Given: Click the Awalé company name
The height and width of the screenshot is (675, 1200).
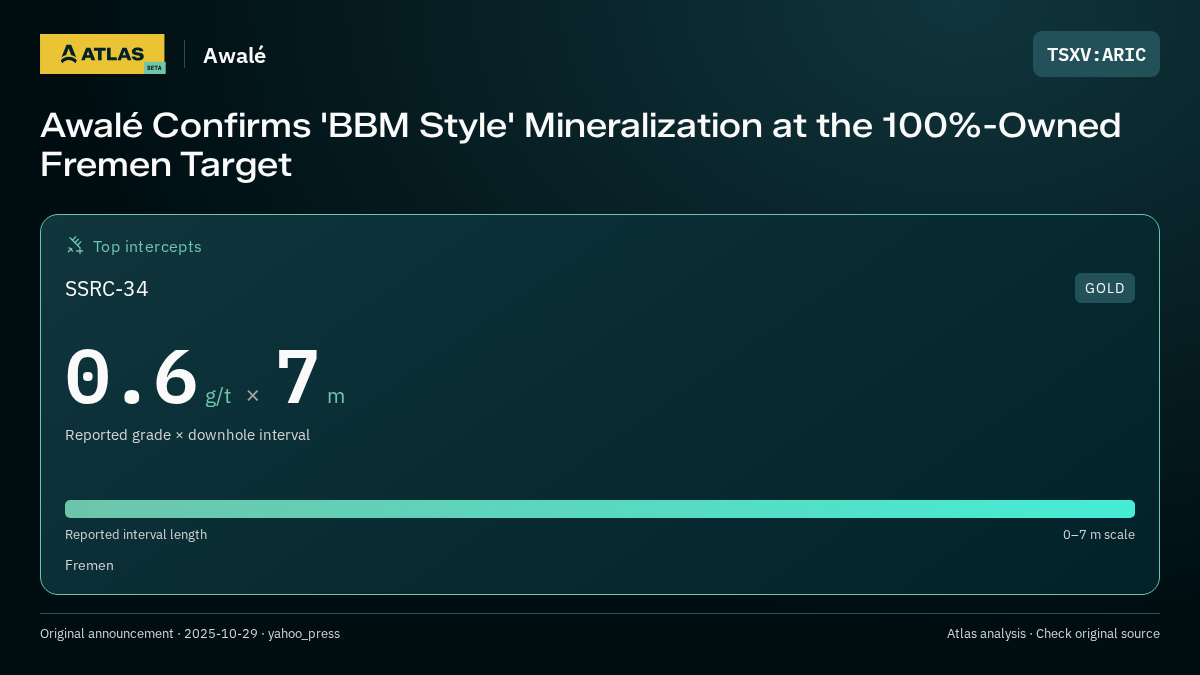Looking at the screenshot, I should [x=234, y=55].
